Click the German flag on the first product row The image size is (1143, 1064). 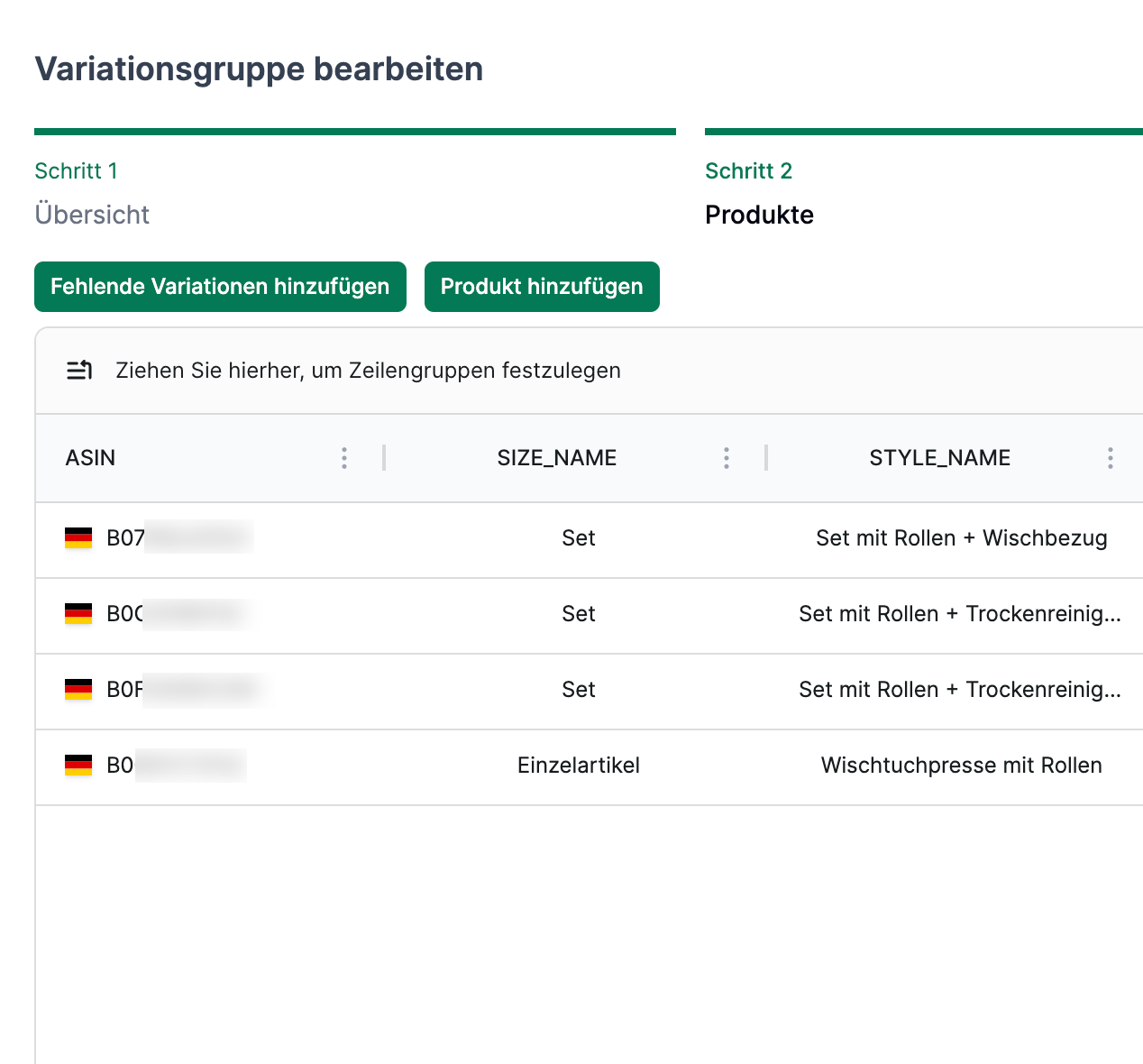pyautogui.click(x=78, y=538)
